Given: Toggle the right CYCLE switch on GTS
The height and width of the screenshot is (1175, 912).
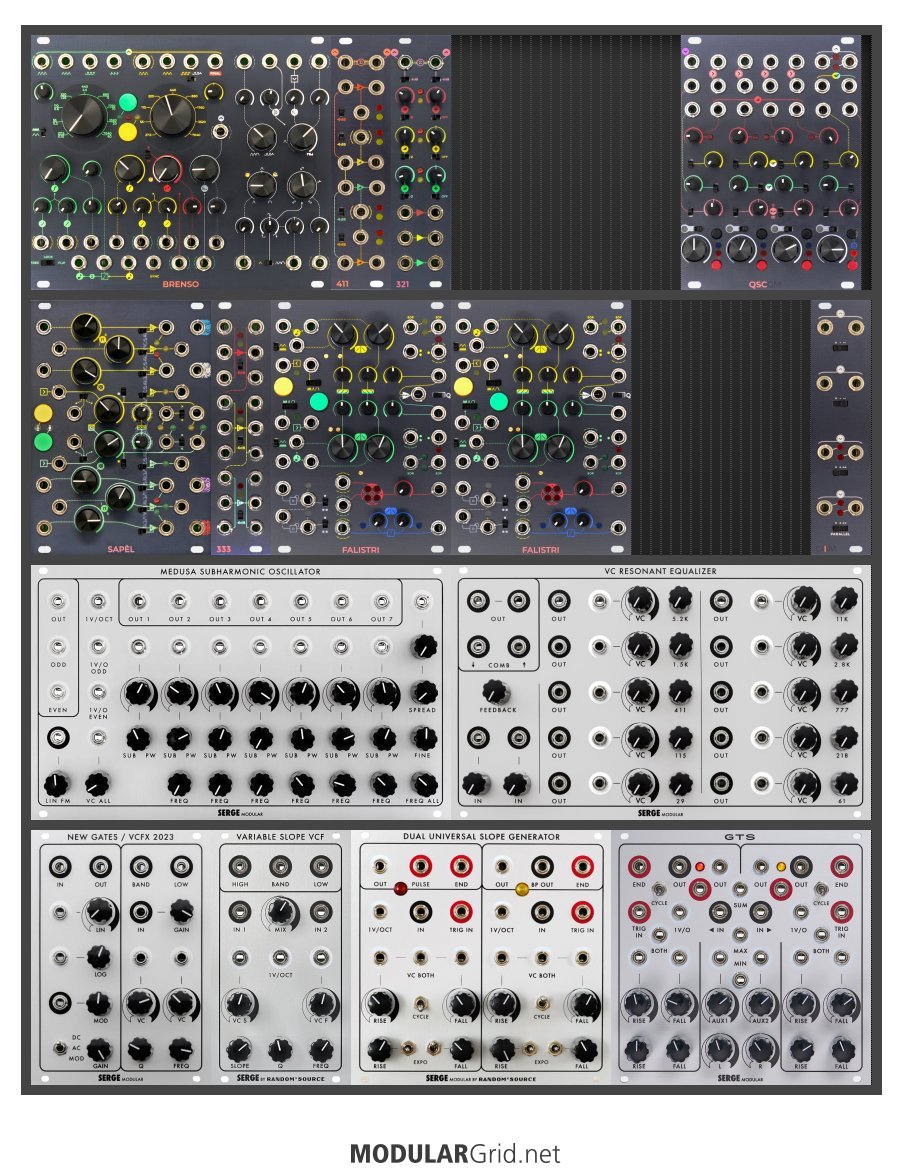Looking at the screenshot, I should (x=821, y=889).
